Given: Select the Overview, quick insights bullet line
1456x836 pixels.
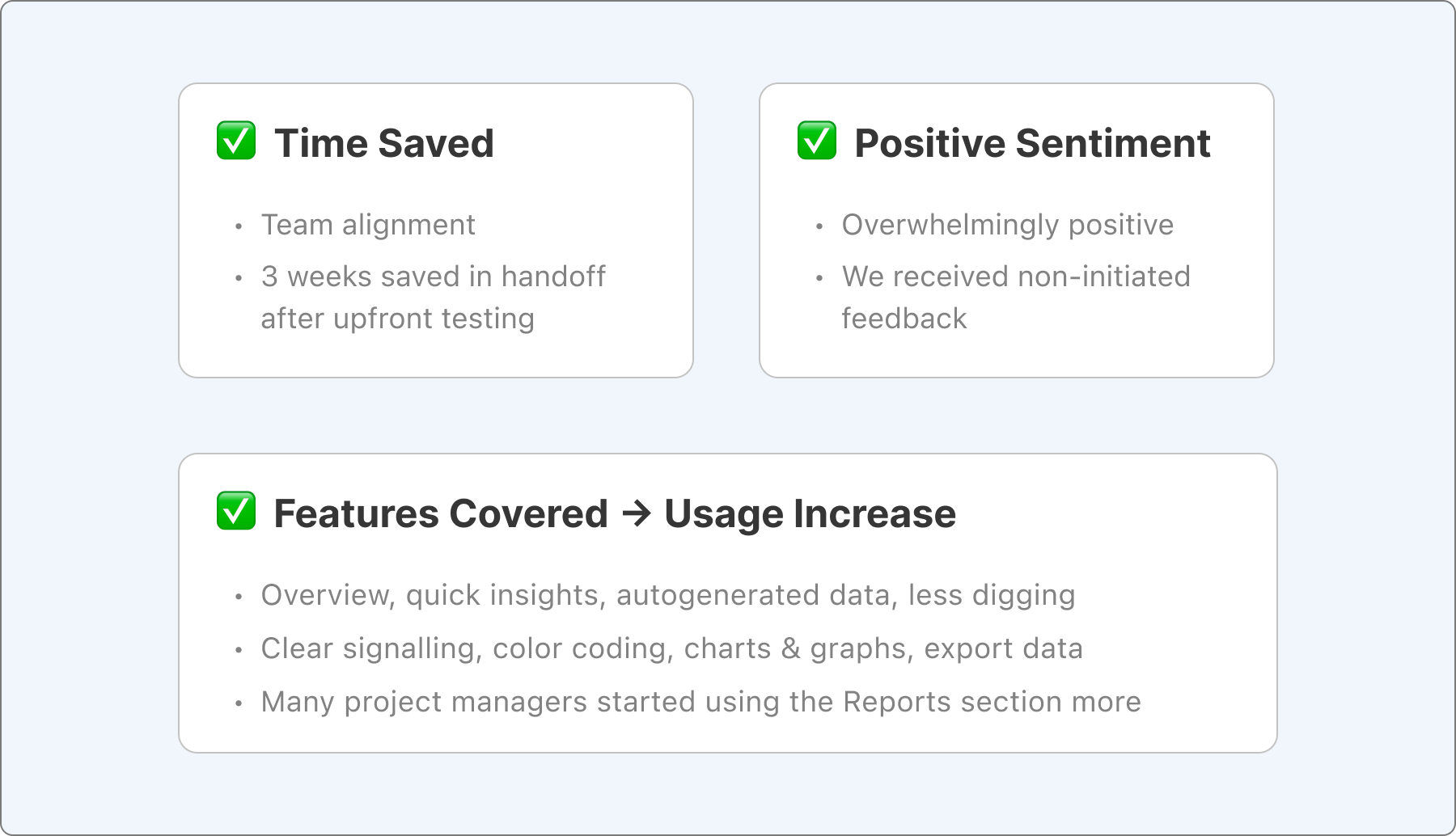Looking at the screenshot, I should (668, 595).
